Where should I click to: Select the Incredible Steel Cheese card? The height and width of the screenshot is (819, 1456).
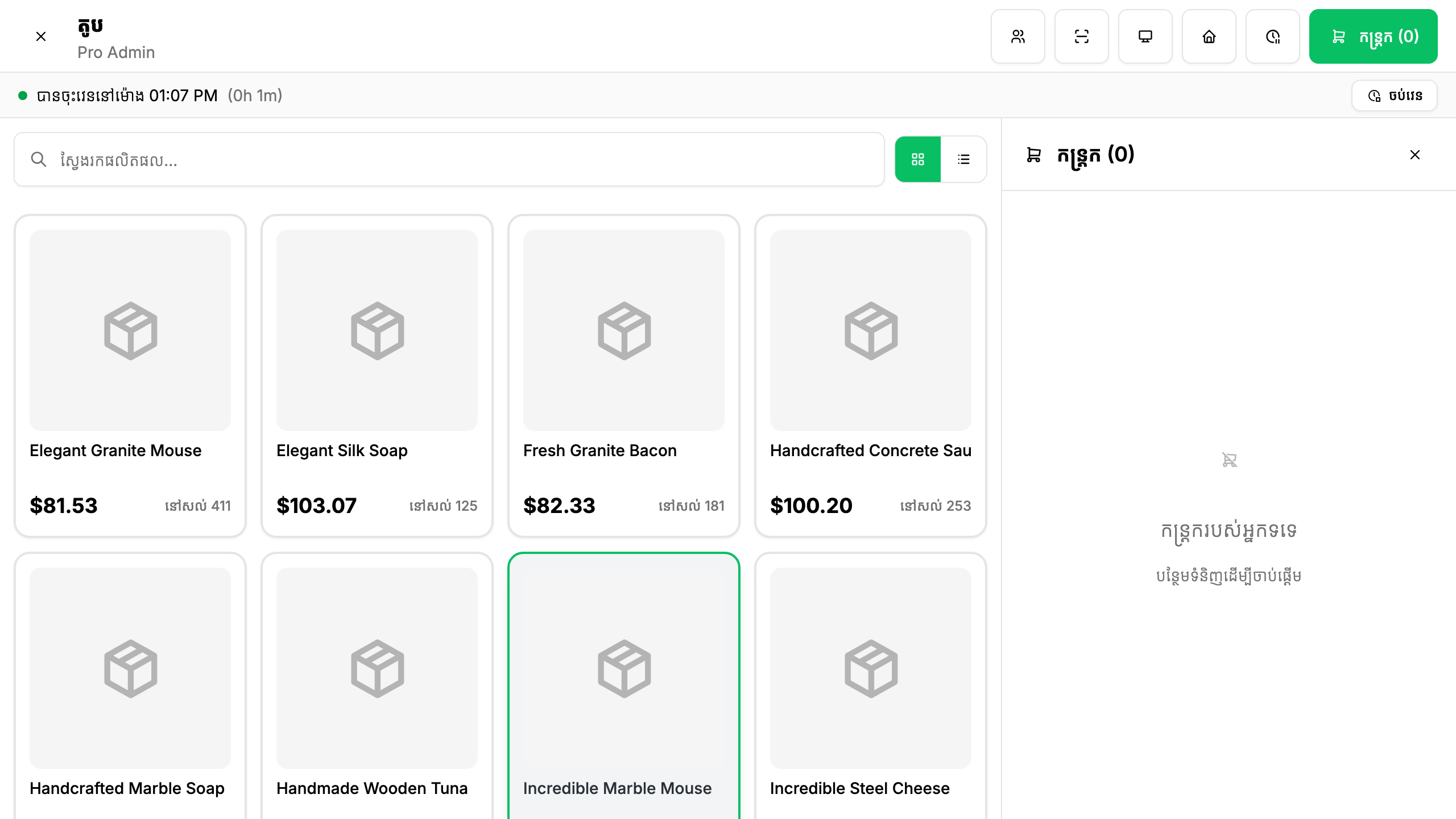[871, 686]
